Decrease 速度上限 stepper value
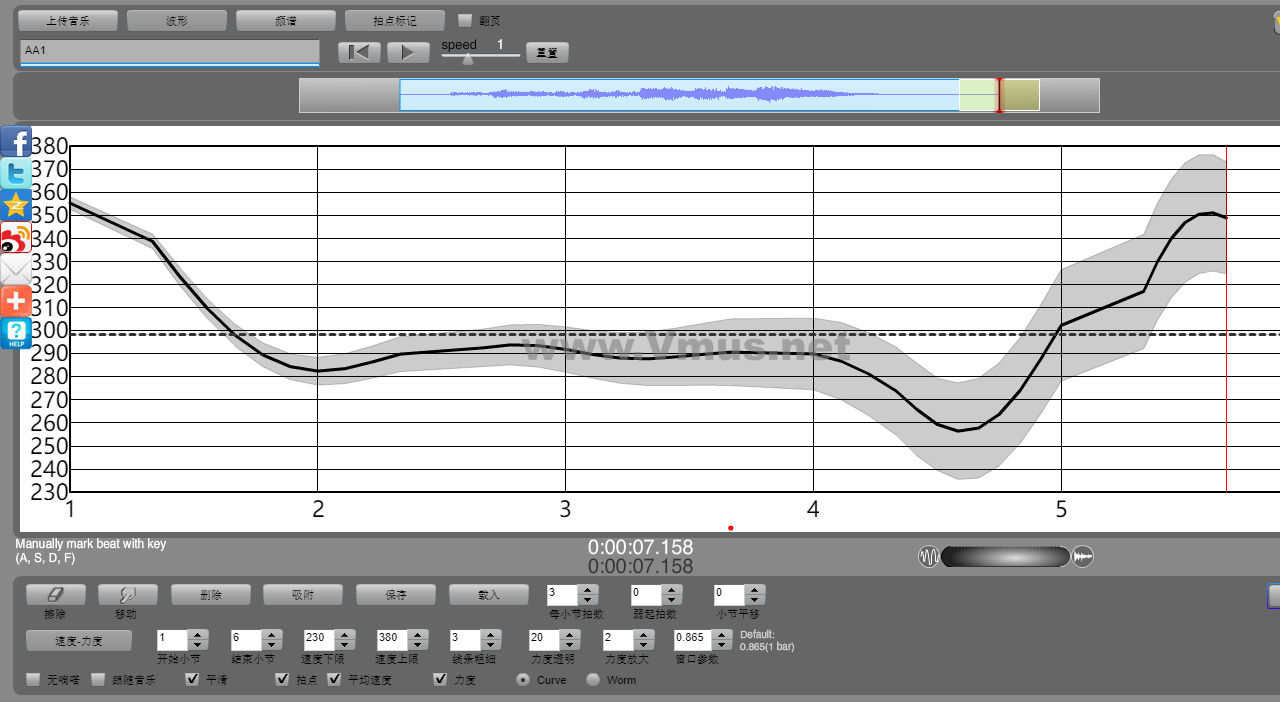1280x702 pixels. 418,645
